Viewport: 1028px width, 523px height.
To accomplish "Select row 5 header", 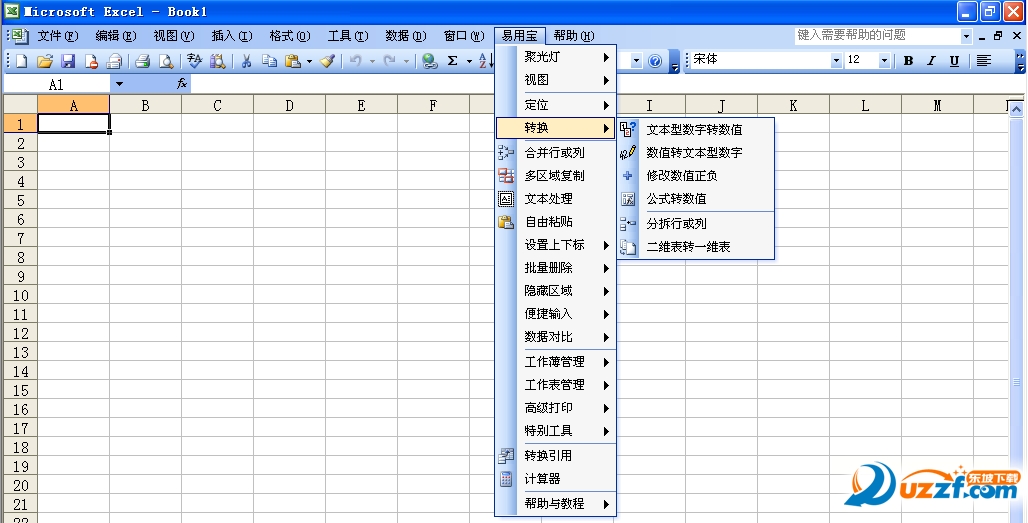I will pyautogui.click(x=20, y=200).
